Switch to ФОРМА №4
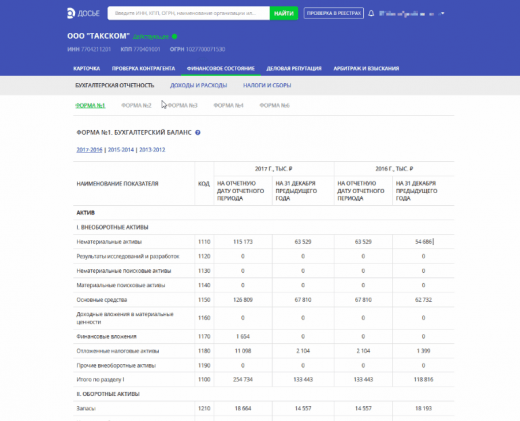 (228, 105)
